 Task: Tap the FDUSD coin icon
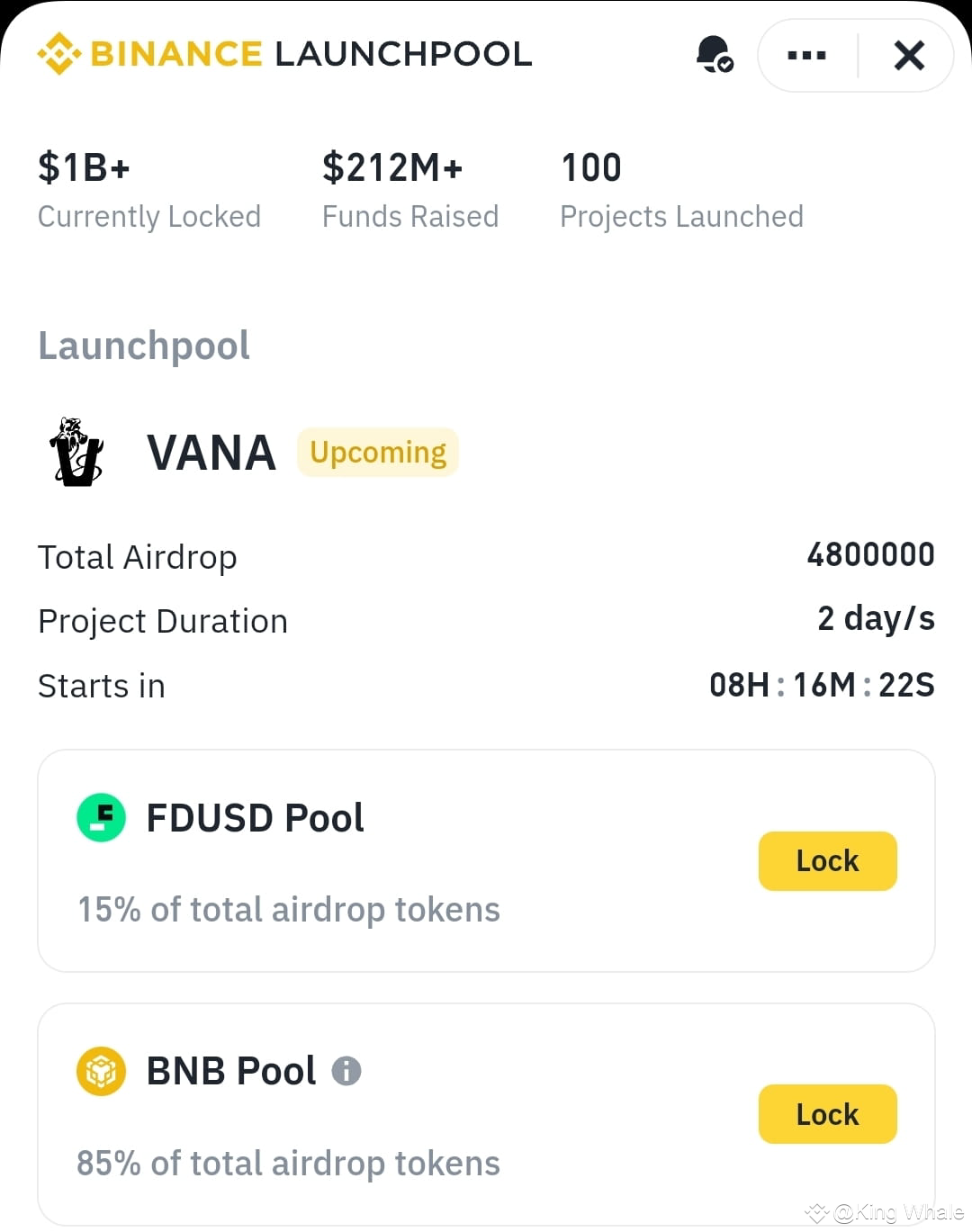pyautogui.click(x=101, y=817)
